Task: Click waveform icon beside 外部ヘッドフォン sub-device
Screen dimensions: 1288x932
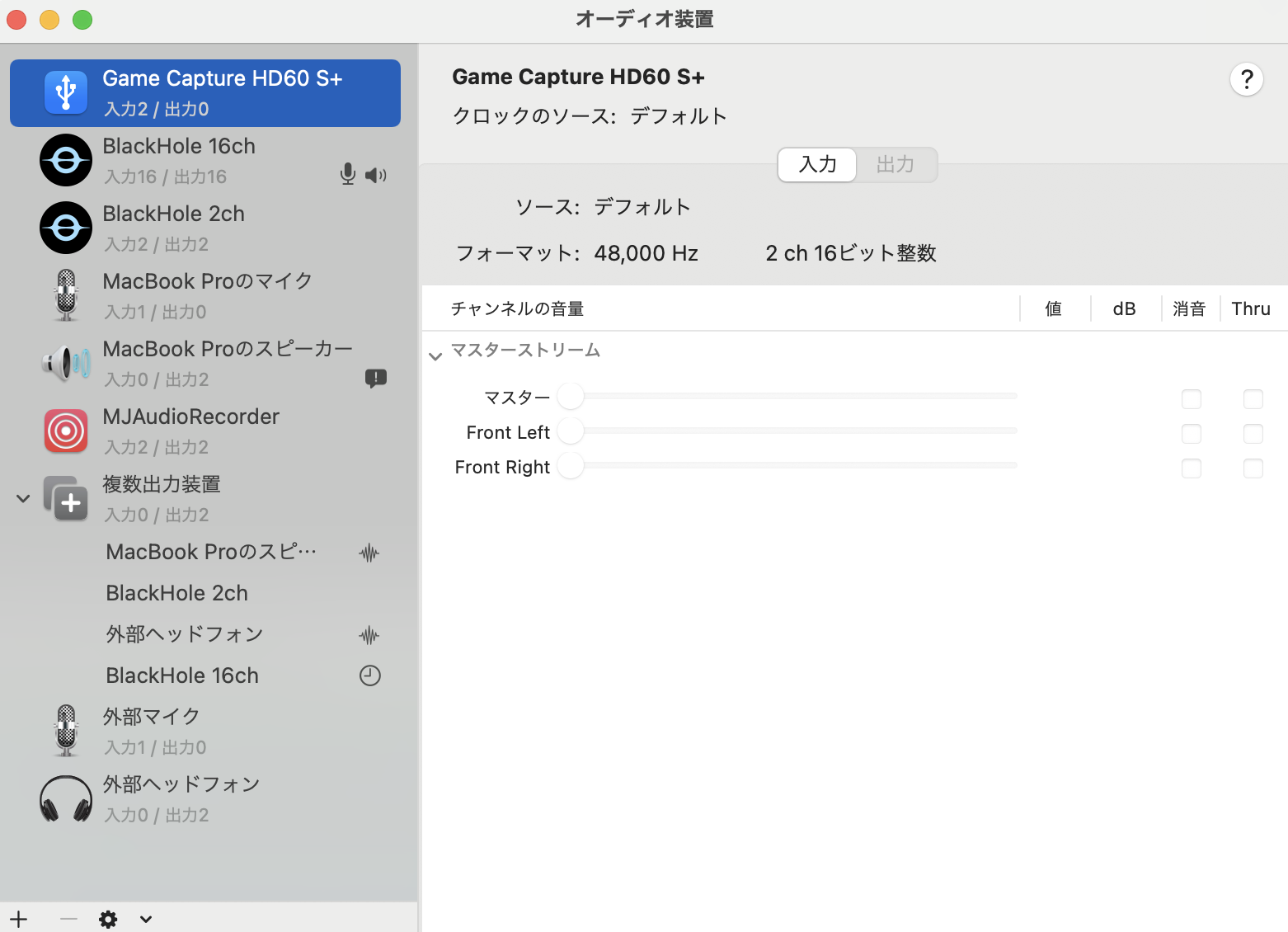Action: click(369, 635)
